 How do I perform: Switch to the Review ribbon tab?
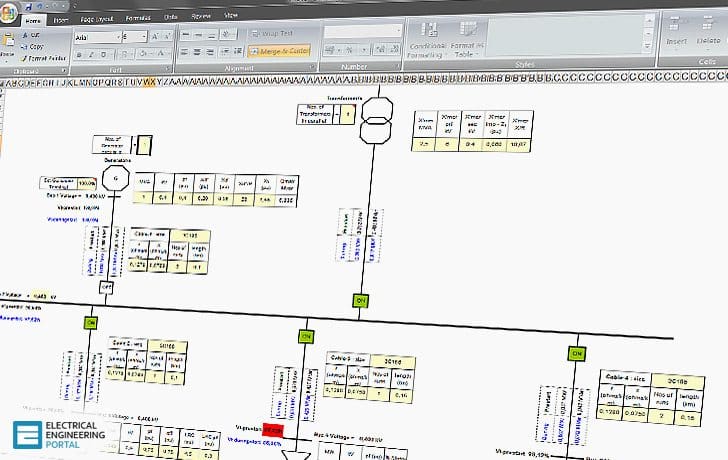[201, 16]
